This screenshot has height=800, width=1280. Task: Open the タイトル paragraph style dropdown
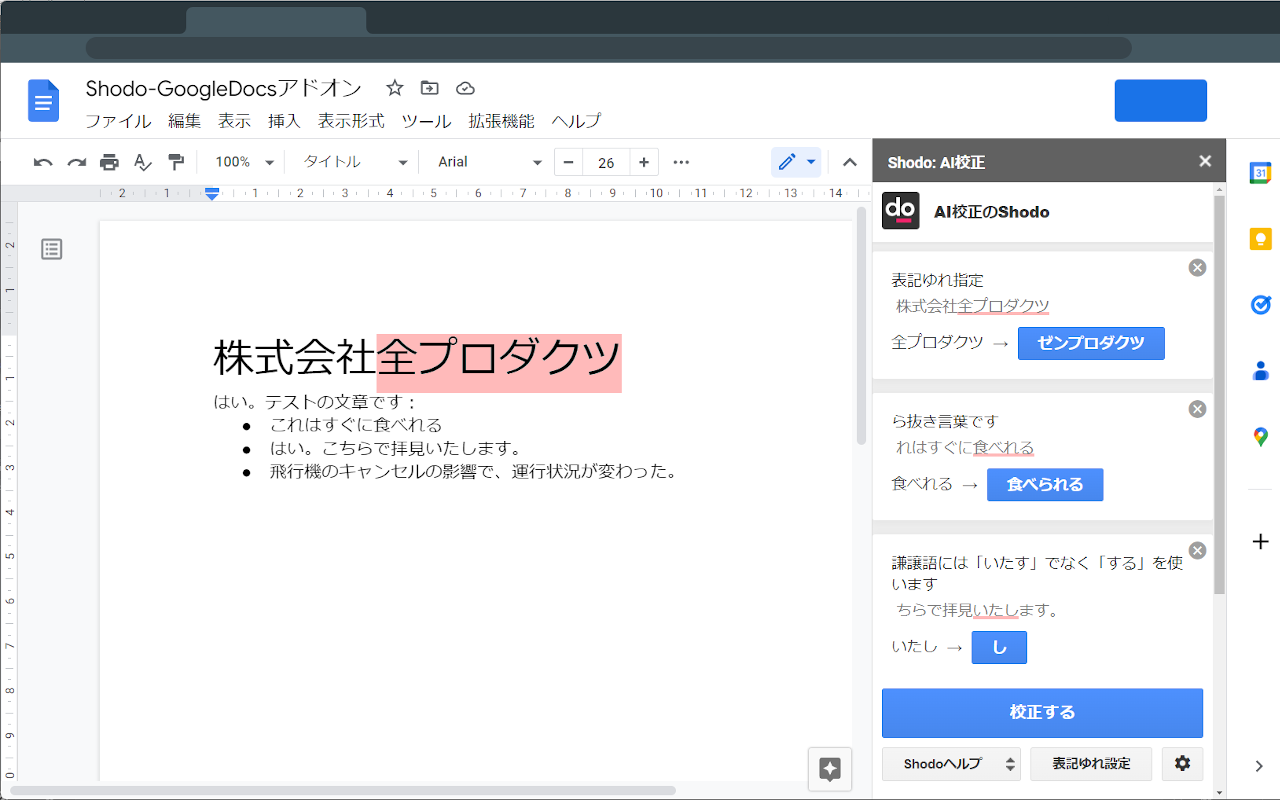click(354, 162)
